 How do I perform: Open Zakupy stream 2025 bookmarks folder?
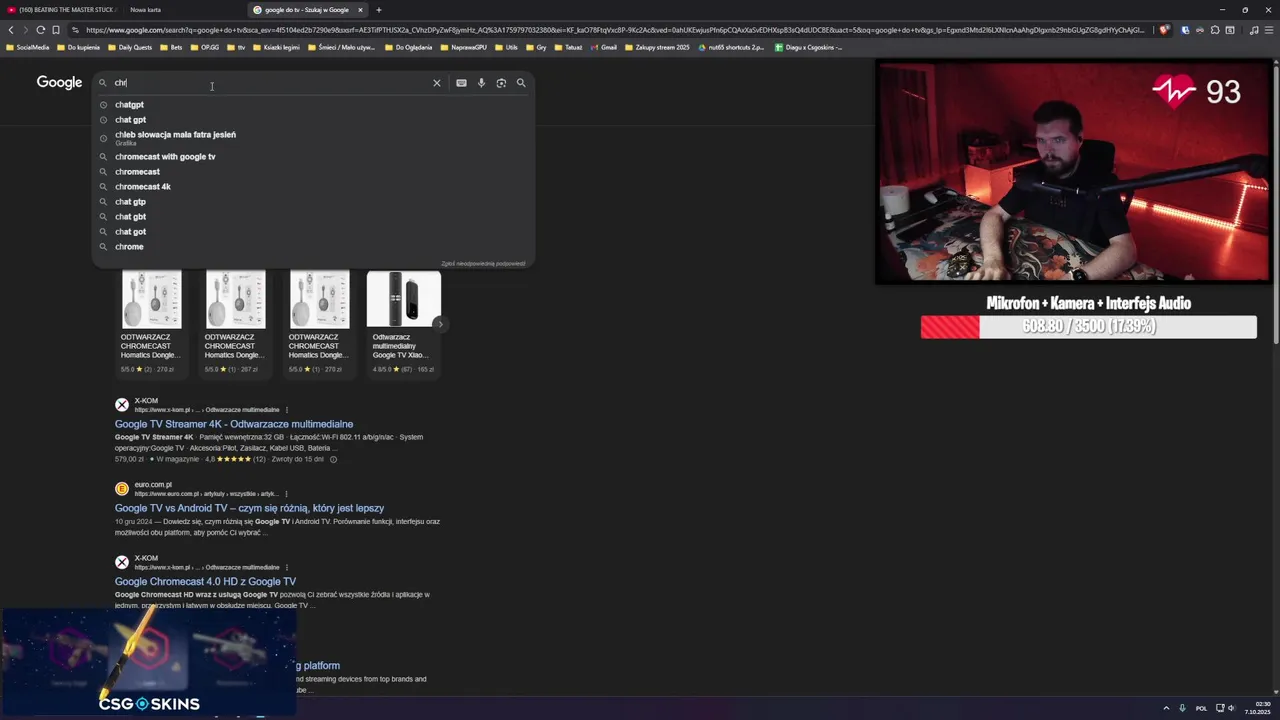tap(657, 47)
